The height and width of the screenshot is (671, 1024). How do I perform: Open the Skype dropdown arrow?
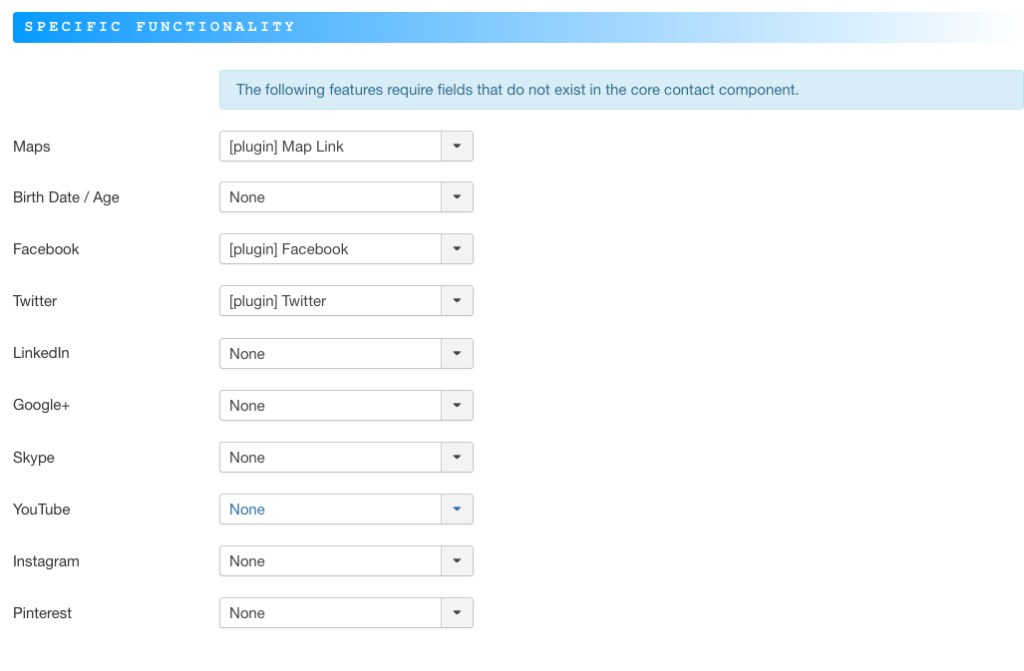tap(457, 457)
